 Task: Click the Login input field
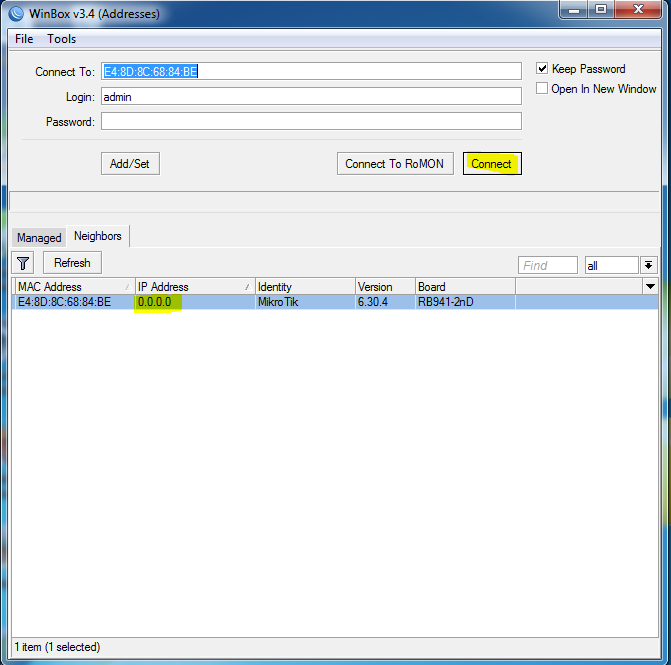pyautogui.click(x=311, y=96)
